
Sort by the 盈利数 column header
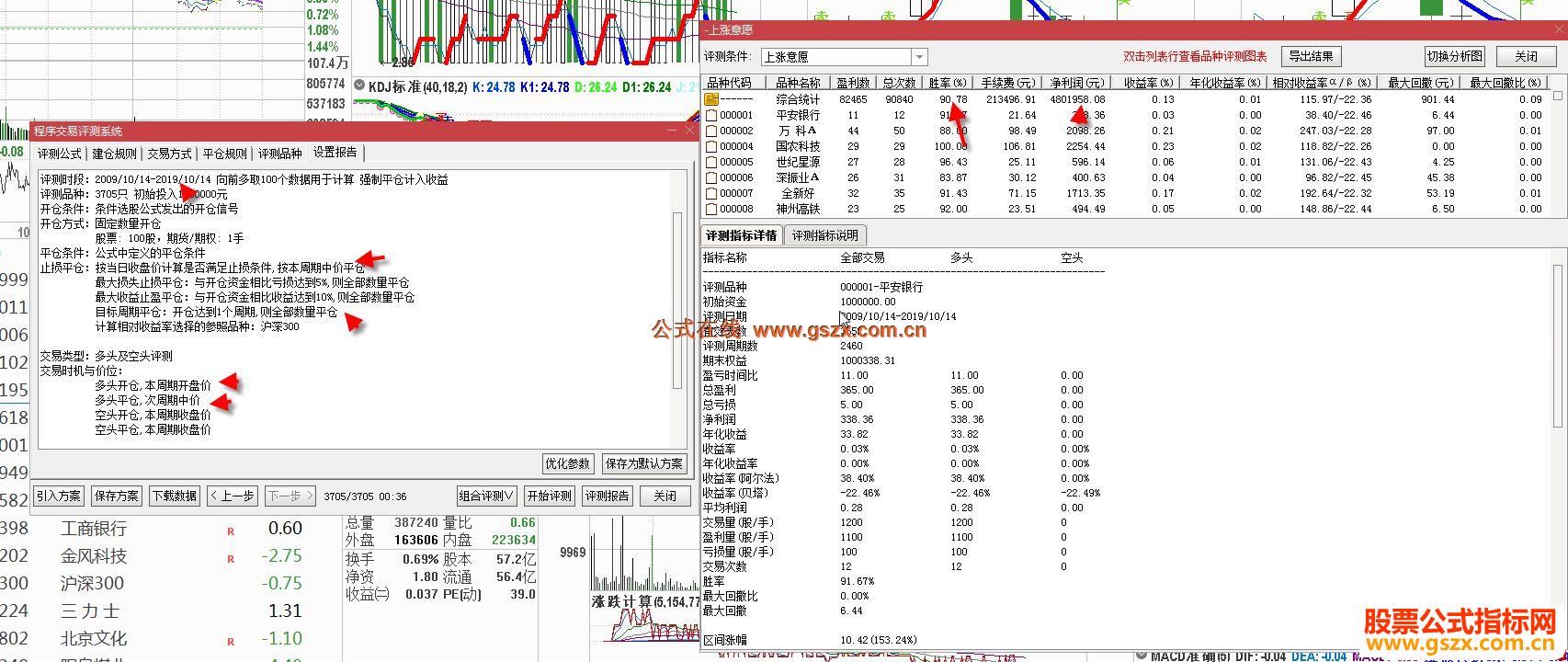click(853, 83)
